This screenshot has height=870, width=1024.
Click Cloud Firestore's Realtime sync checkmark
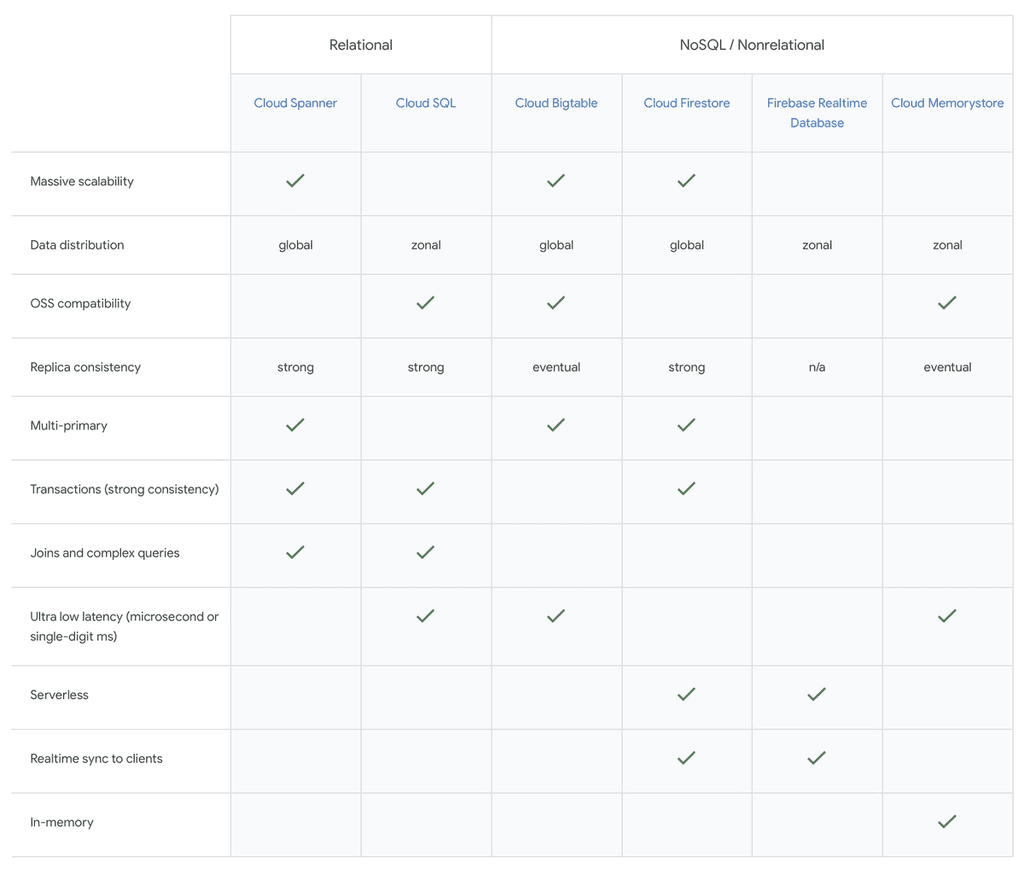tap(686, 758)
